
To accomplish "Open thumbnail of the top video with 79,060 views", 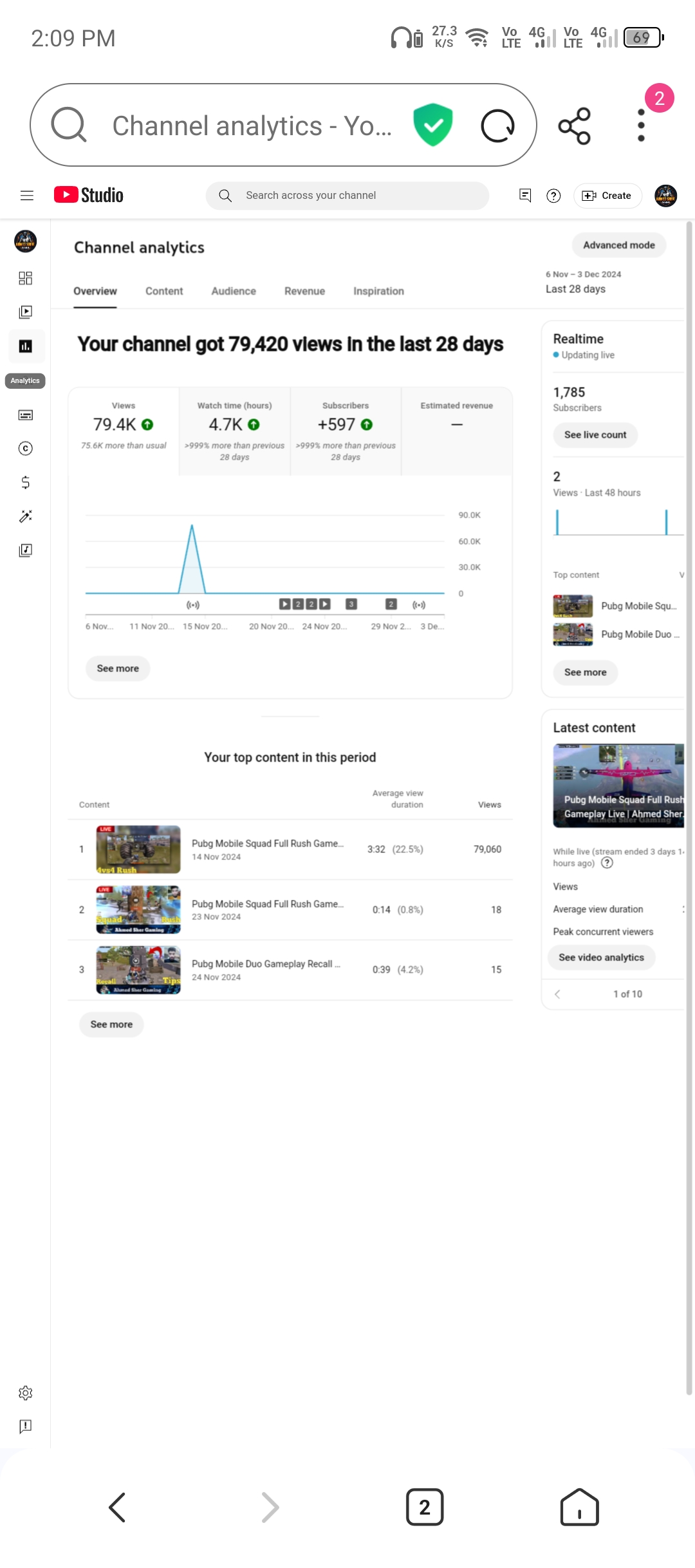I will pyautogui.click(x=138, y=850).
